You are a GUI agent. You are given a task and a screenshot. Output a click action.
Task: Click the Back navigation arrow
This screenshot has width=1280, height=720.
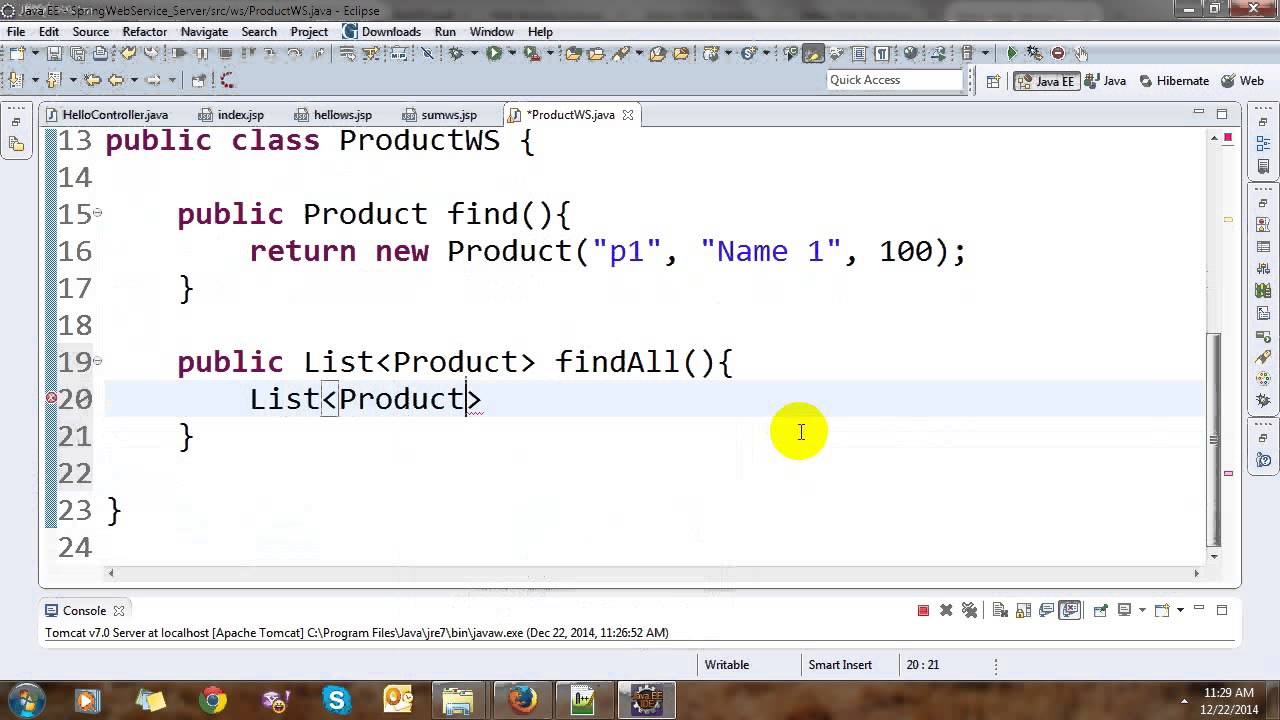coord(115,80)
